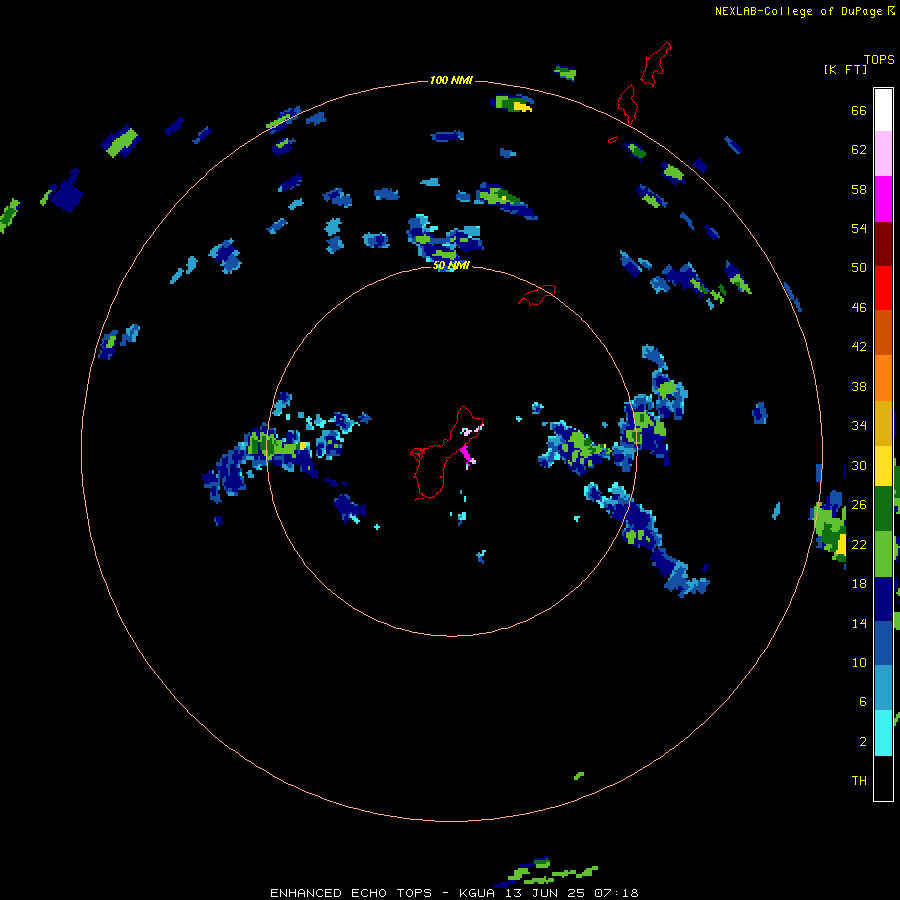Click the legend value 18
Screen dimensions: 900x900
pos(859,584)
